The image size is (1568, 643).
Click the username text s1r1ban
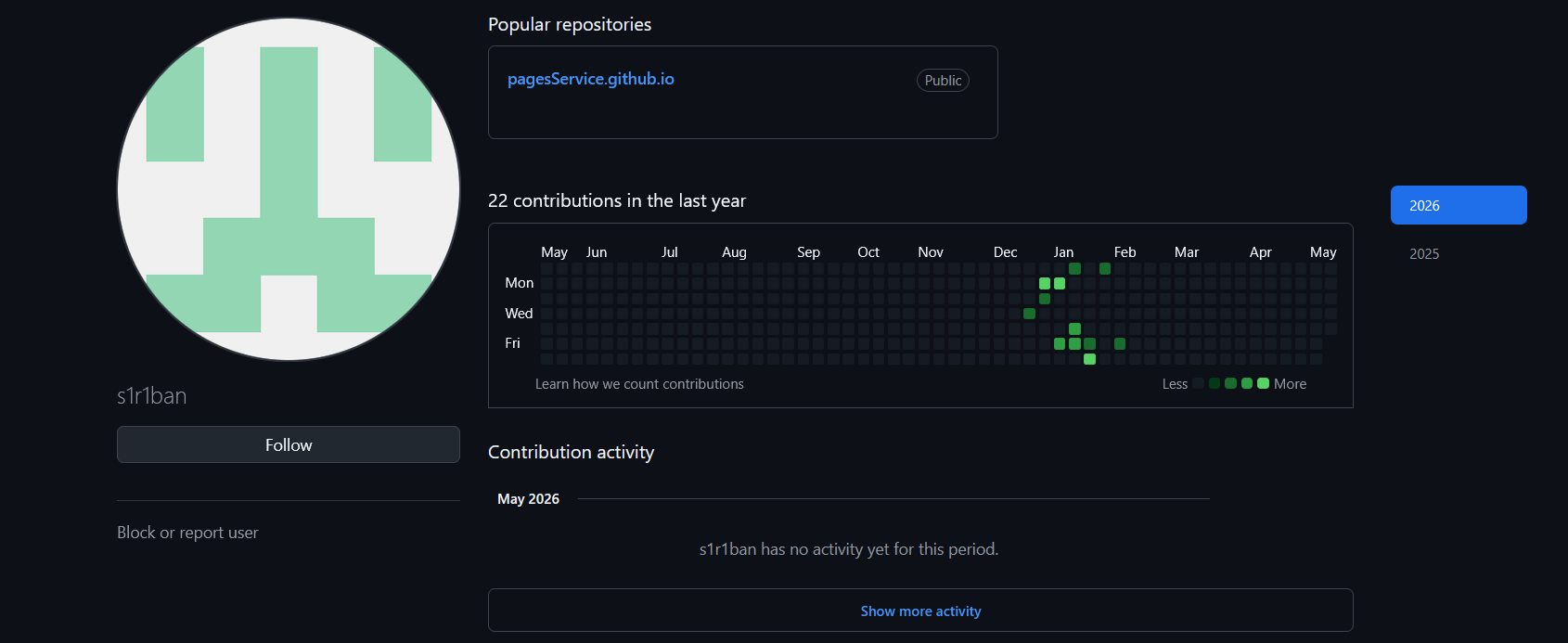pyautogui.click(x=152, y=396)
